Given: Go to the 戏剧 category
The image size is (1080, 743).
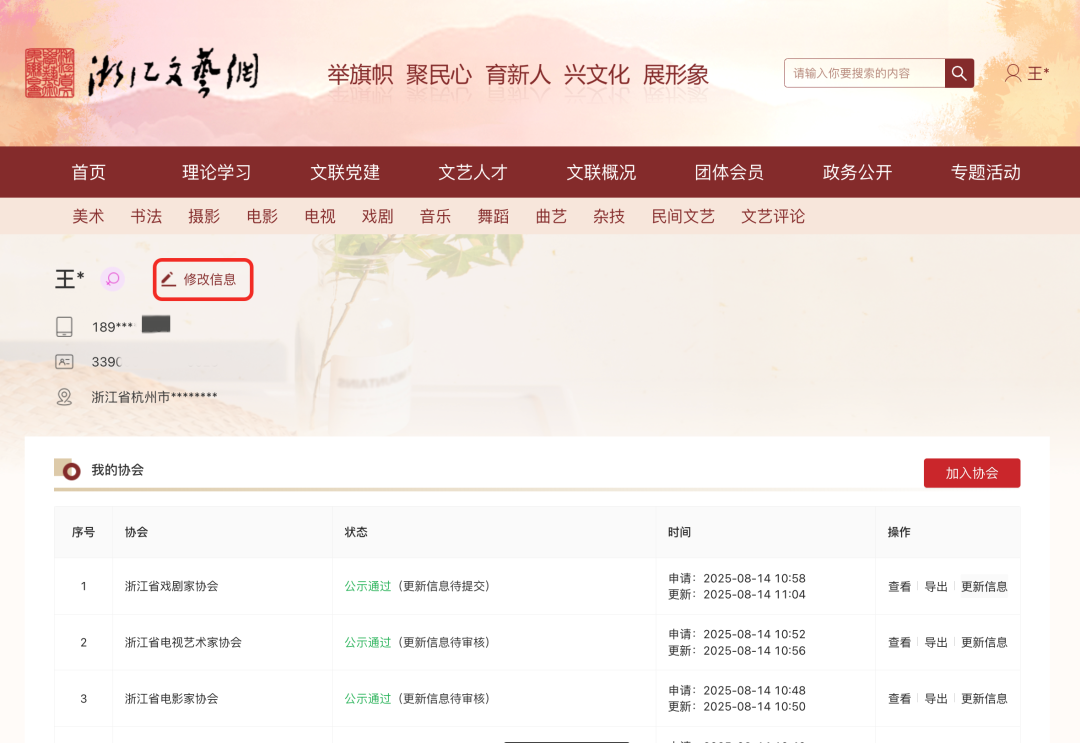Looking at the screenshot, I should [x=377, y=216].
